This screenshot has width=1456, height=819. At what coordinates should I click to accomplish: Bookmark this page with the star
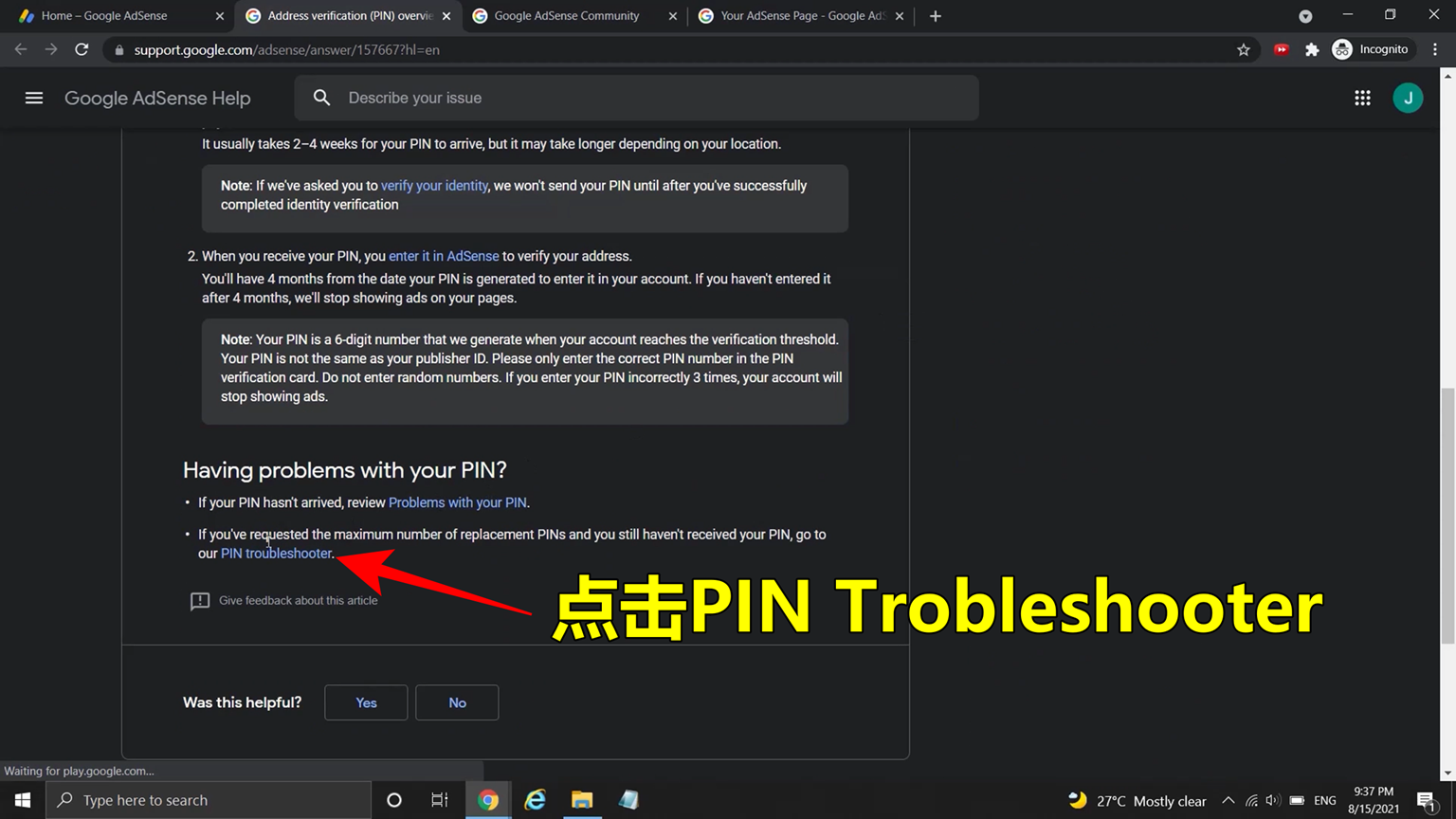point(1244,49)
